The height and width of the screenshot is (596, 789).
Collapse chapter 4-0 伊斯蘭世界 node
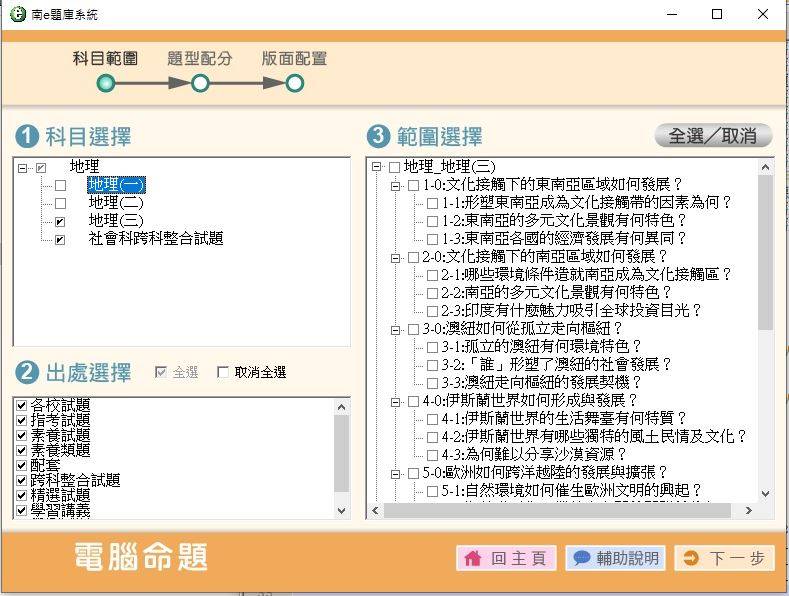click(x=396, y=402)
